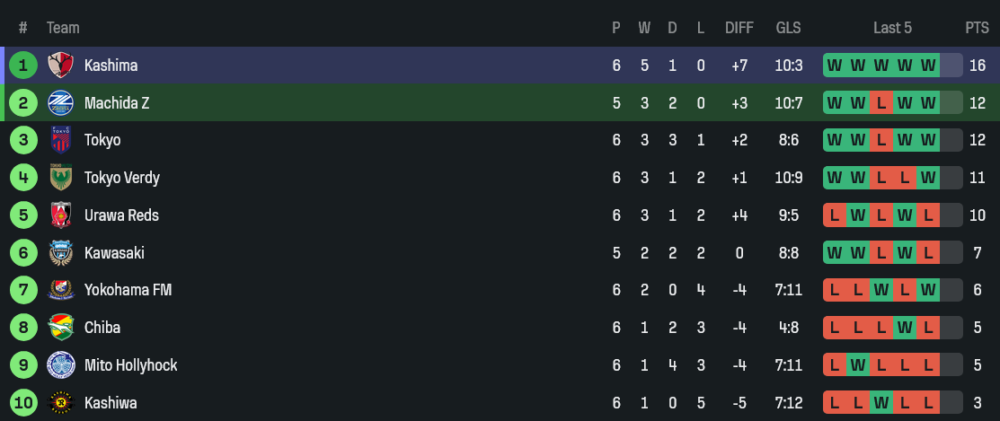Click the green W badge in Kashiwa row
Screen dimensions: 1000x421
[x=881, y=403]
